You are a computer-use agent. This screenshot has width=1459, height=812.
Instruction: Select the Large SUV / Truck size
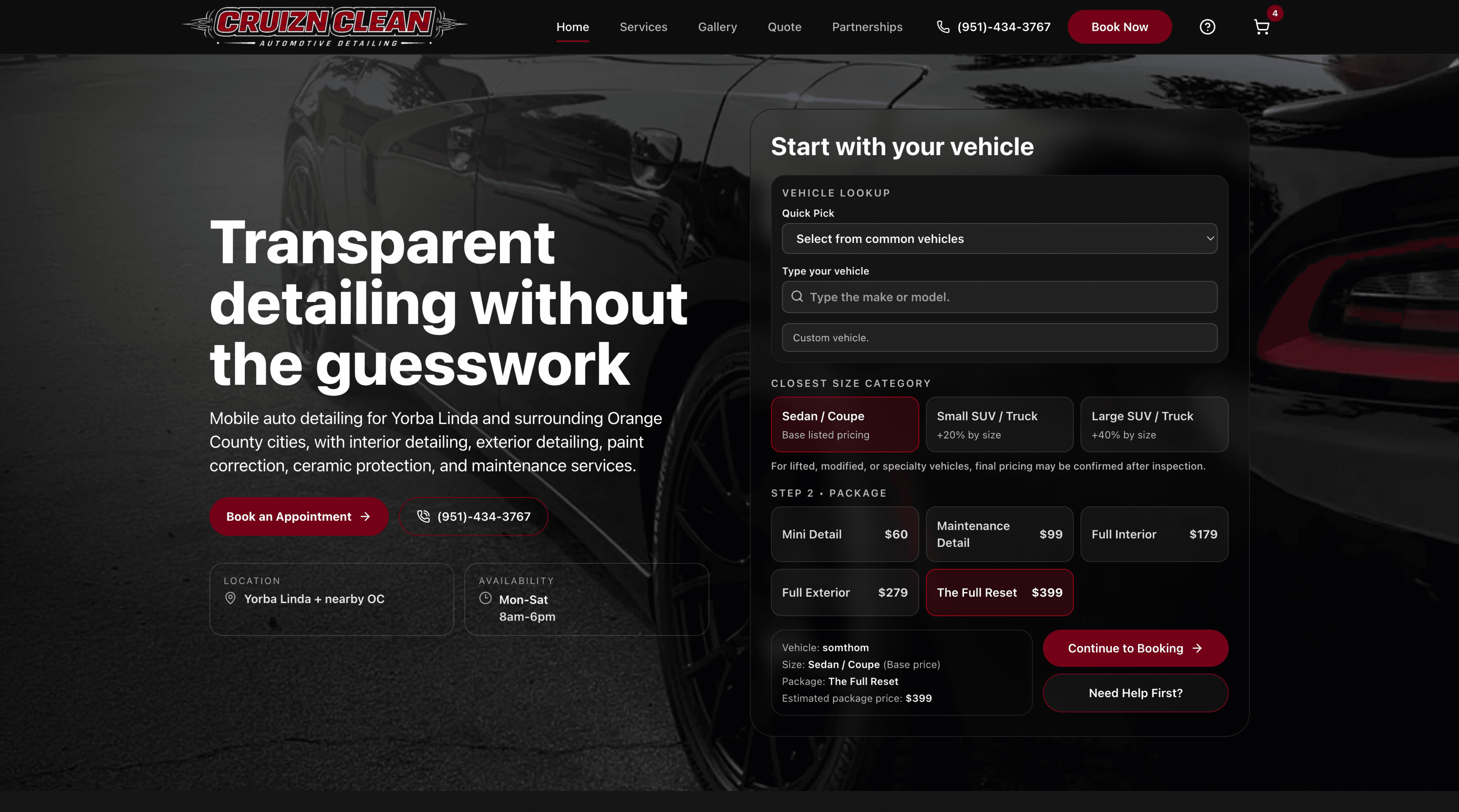point(1154,424)
